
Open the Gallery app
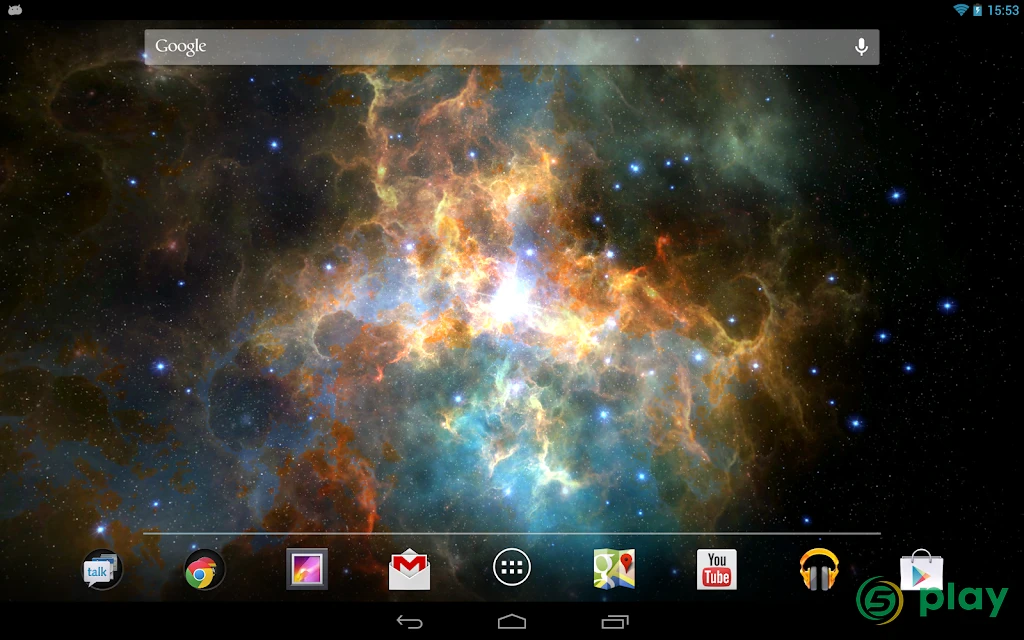pyautogui.click(x=307, y=569)
